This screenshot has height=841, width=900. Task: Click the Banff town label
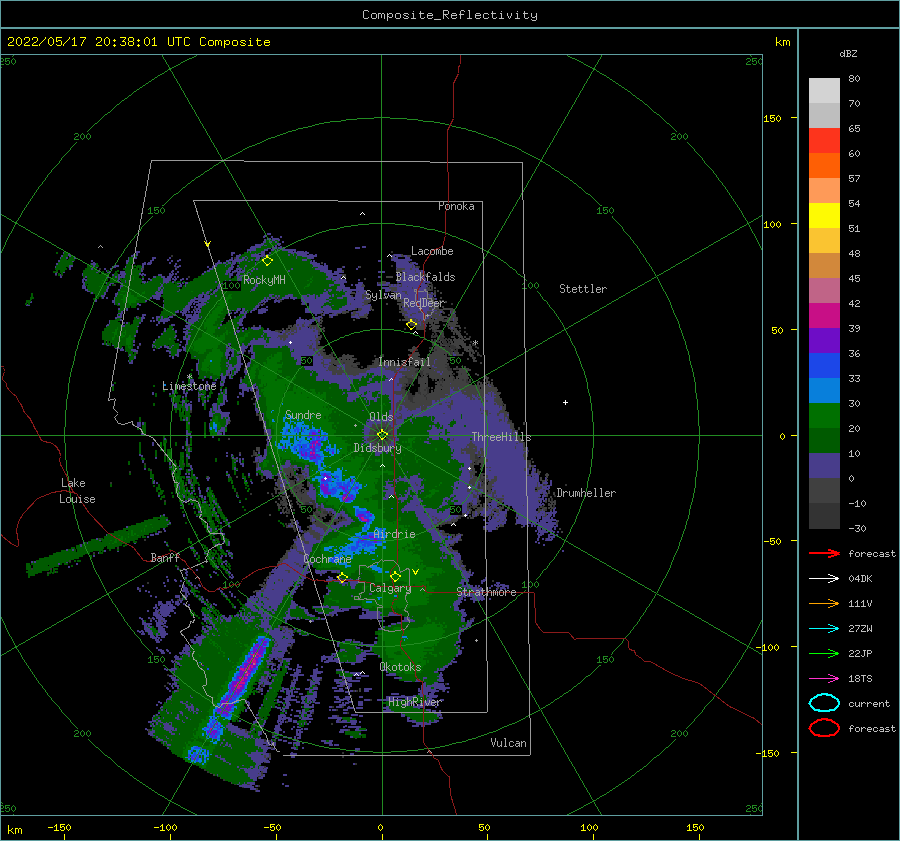point(165,557)
